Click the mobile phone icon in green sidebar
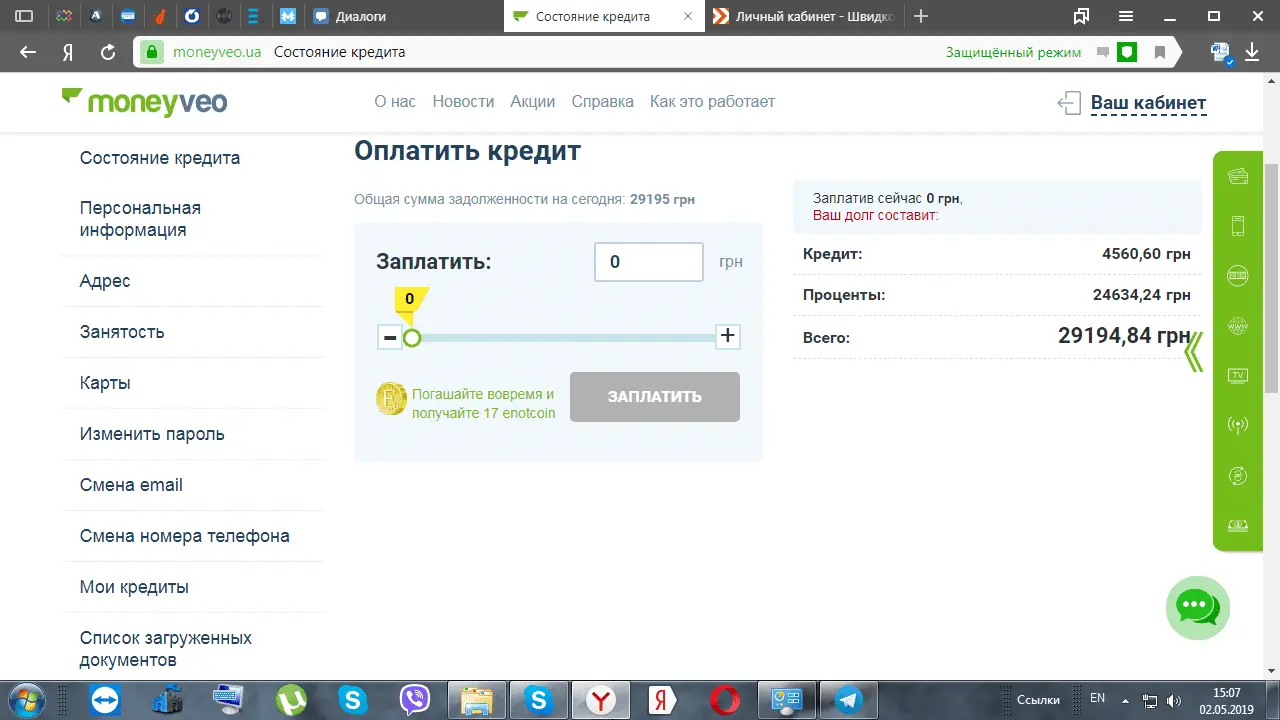The height and width of the screenshot is (720, 1280). click(1237, 226)
